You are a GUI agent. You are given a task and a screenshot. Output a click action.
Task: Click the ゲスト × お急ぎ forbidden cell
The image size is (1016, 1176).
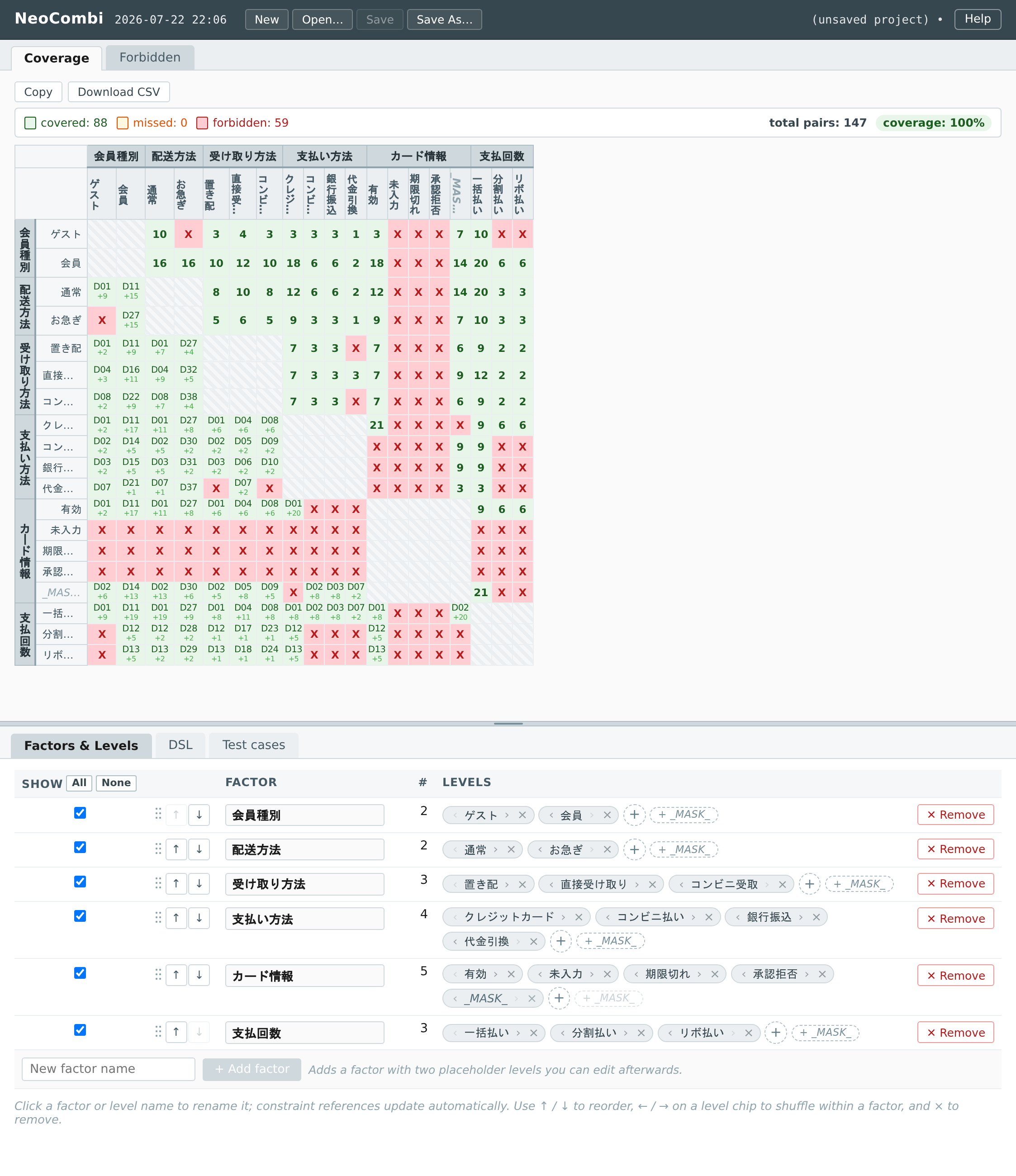click(x=189, y=234)
